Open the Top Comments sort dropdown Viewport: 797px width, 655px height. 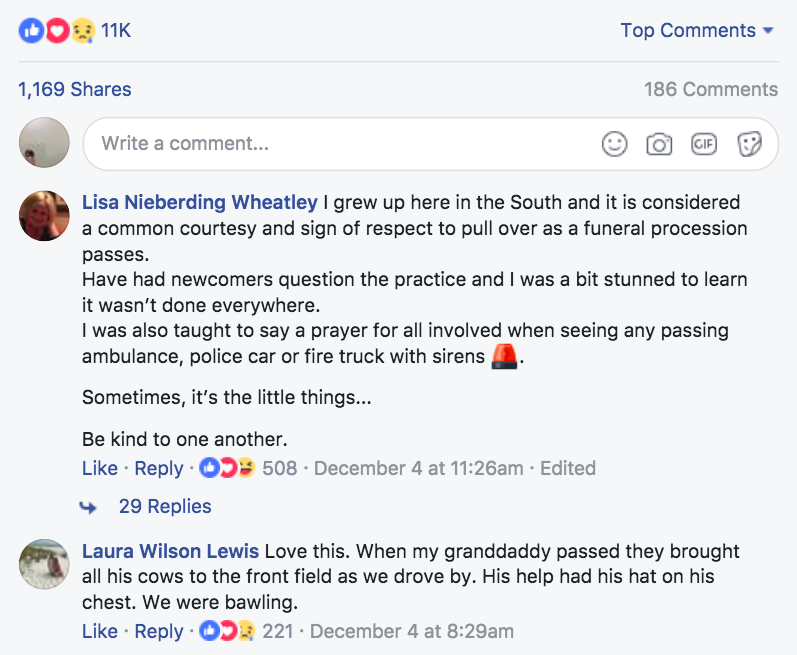point(697,30)
